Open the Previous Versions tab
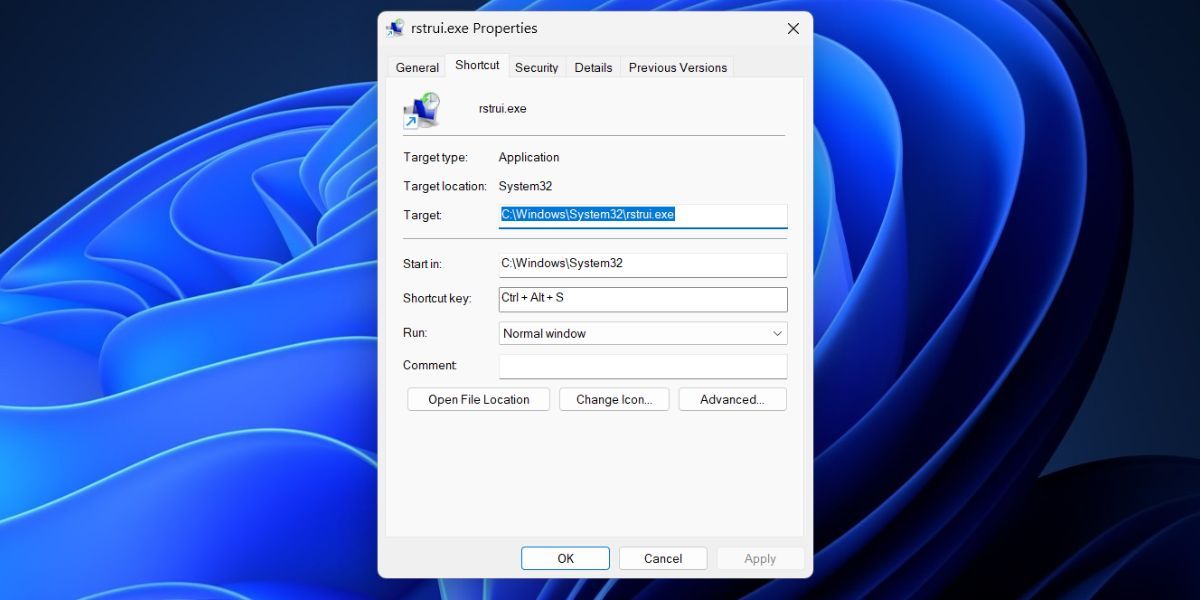Viewport: 1200px width, 600px height. pos(678,67)
